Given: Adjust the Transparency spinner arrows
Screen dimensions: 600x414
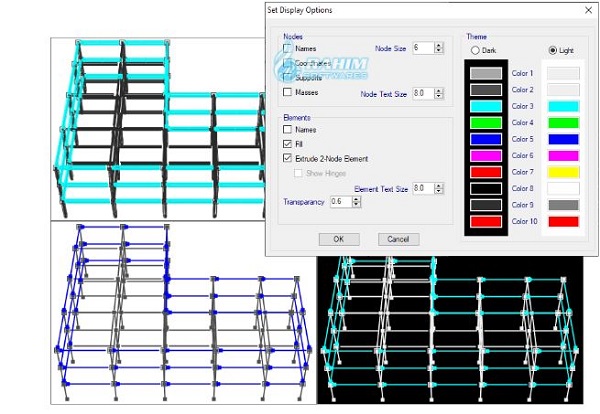Looking at the screenshot, I should point(355,202).
